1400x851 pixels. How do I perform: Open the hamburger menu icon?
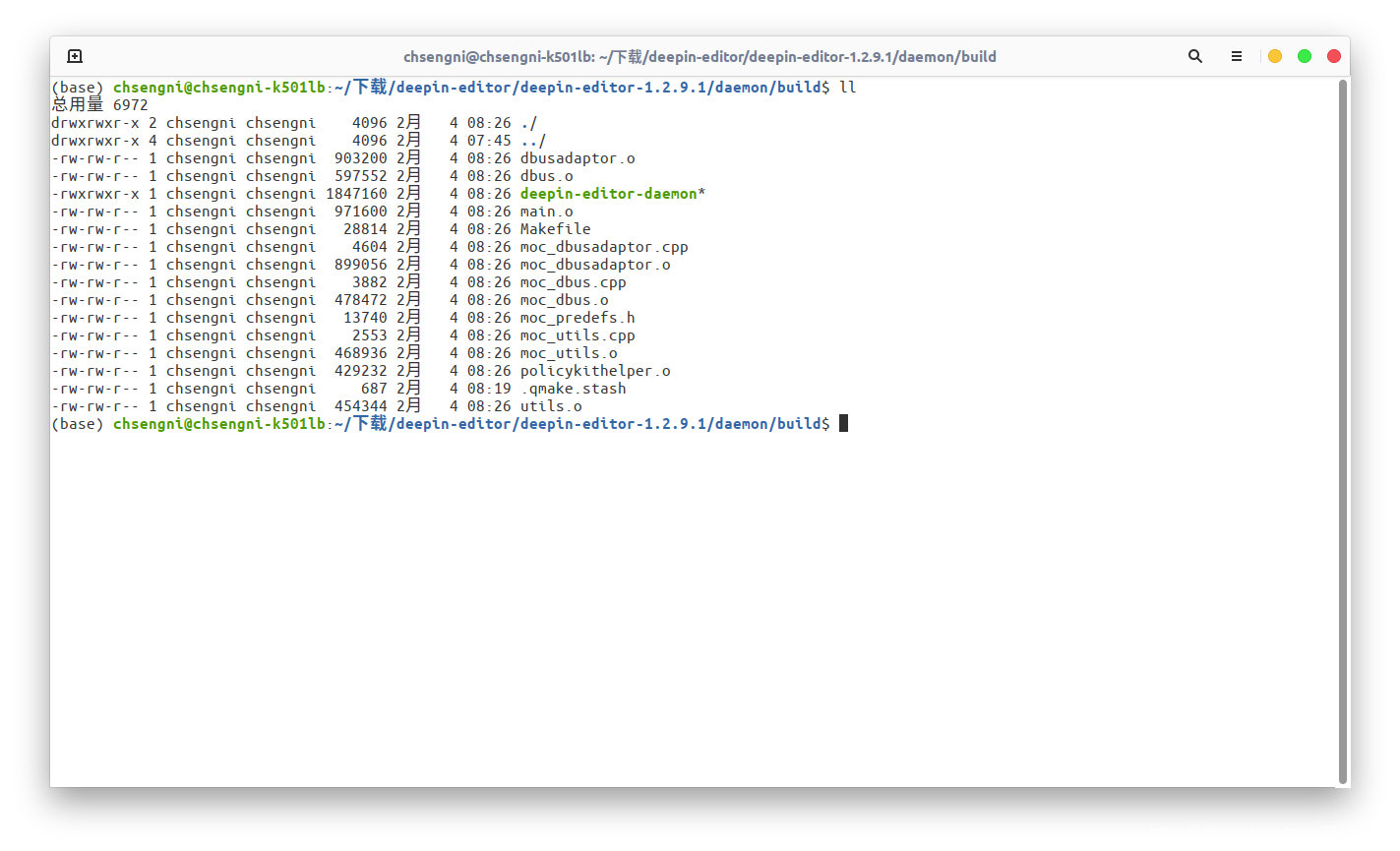pyautogui.click(x=1237, y=56)
